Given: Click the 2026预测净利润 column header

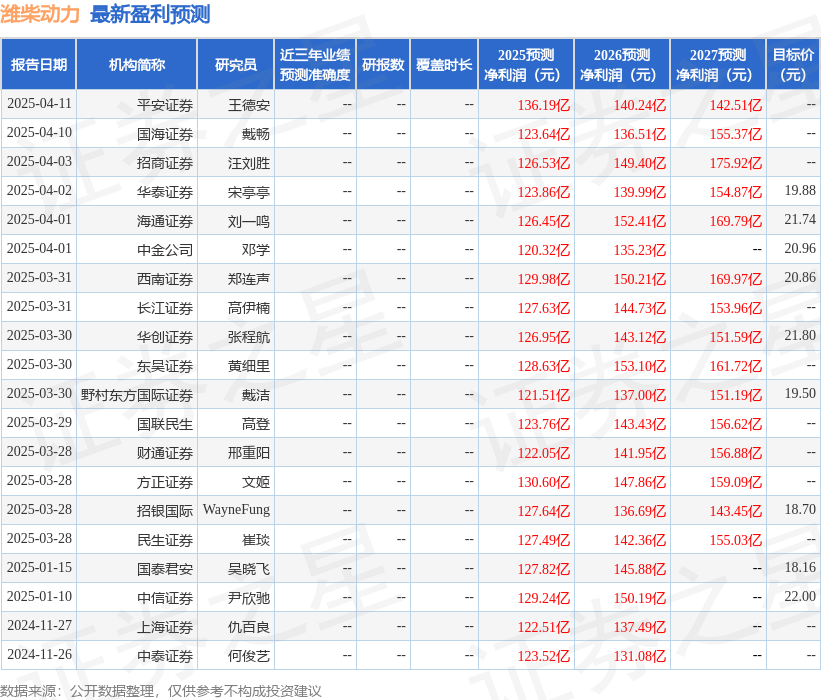Looking at the screenshot, I should [x=619, y=63].
